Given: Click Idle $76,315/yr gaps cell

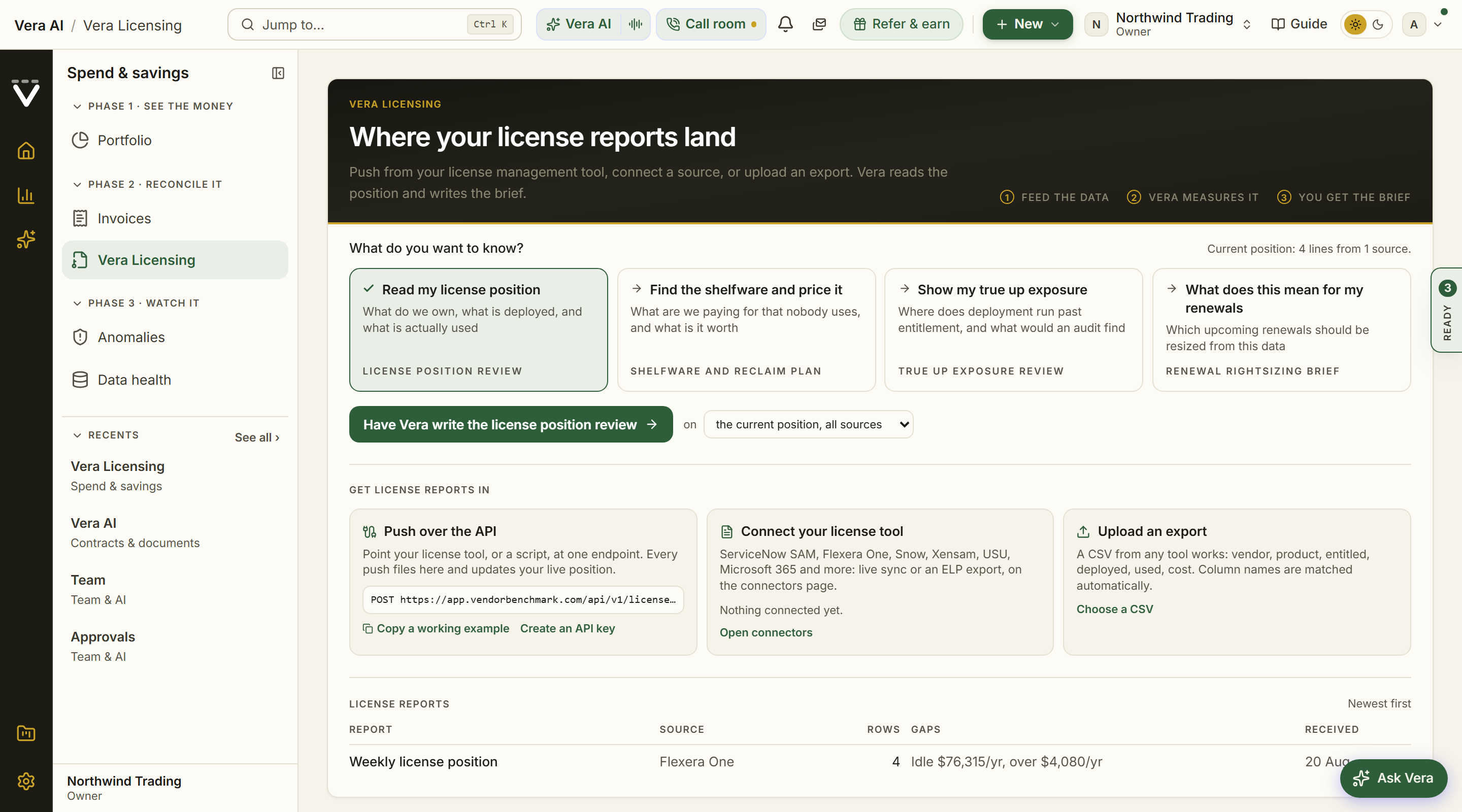Looking at the screenshot, I should pos(1006,761).
